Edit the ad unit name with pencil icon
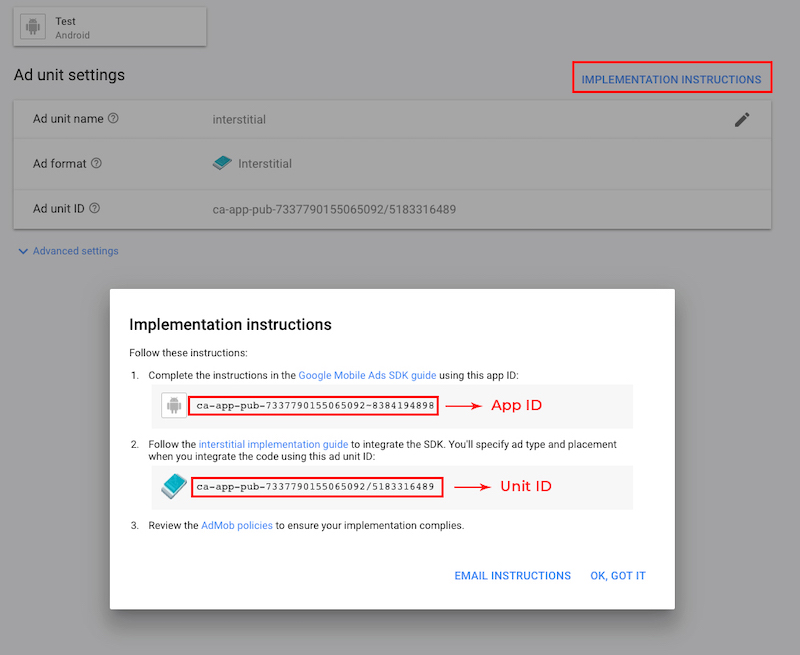 pos(742,120)
